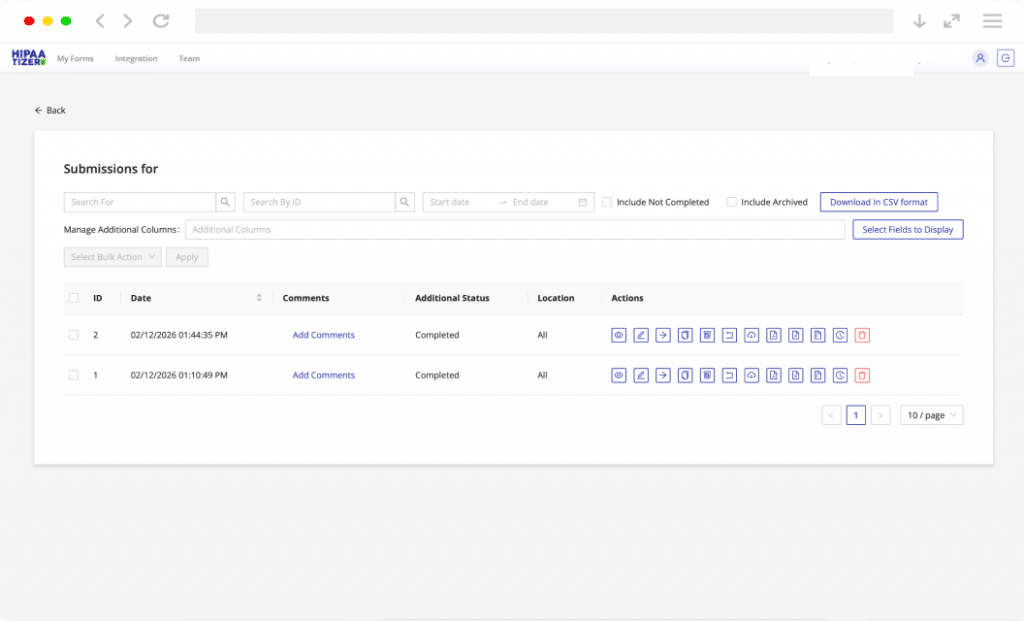This screenshot has width=1024, height=621.
Task: Change the 10 / page pagination dropdown
Action: [931, 414]
